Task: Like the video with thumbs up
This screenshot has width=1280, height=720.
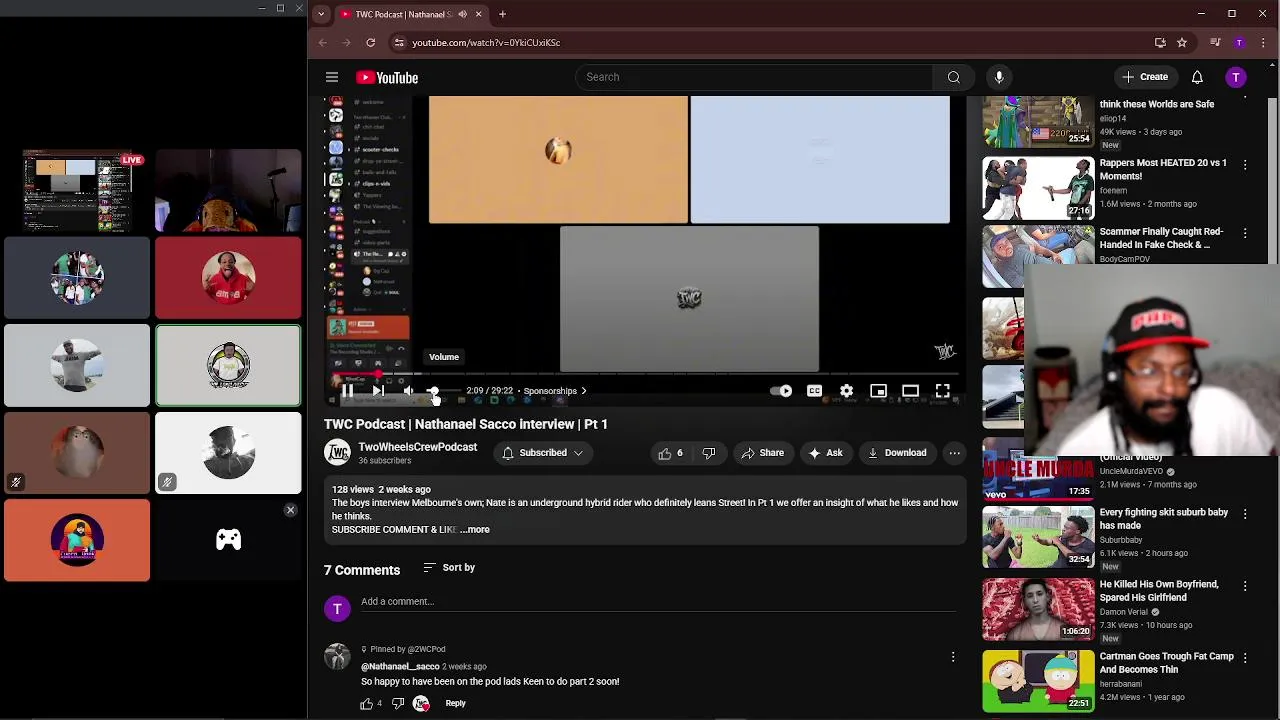Action: (x=671, y=453)
